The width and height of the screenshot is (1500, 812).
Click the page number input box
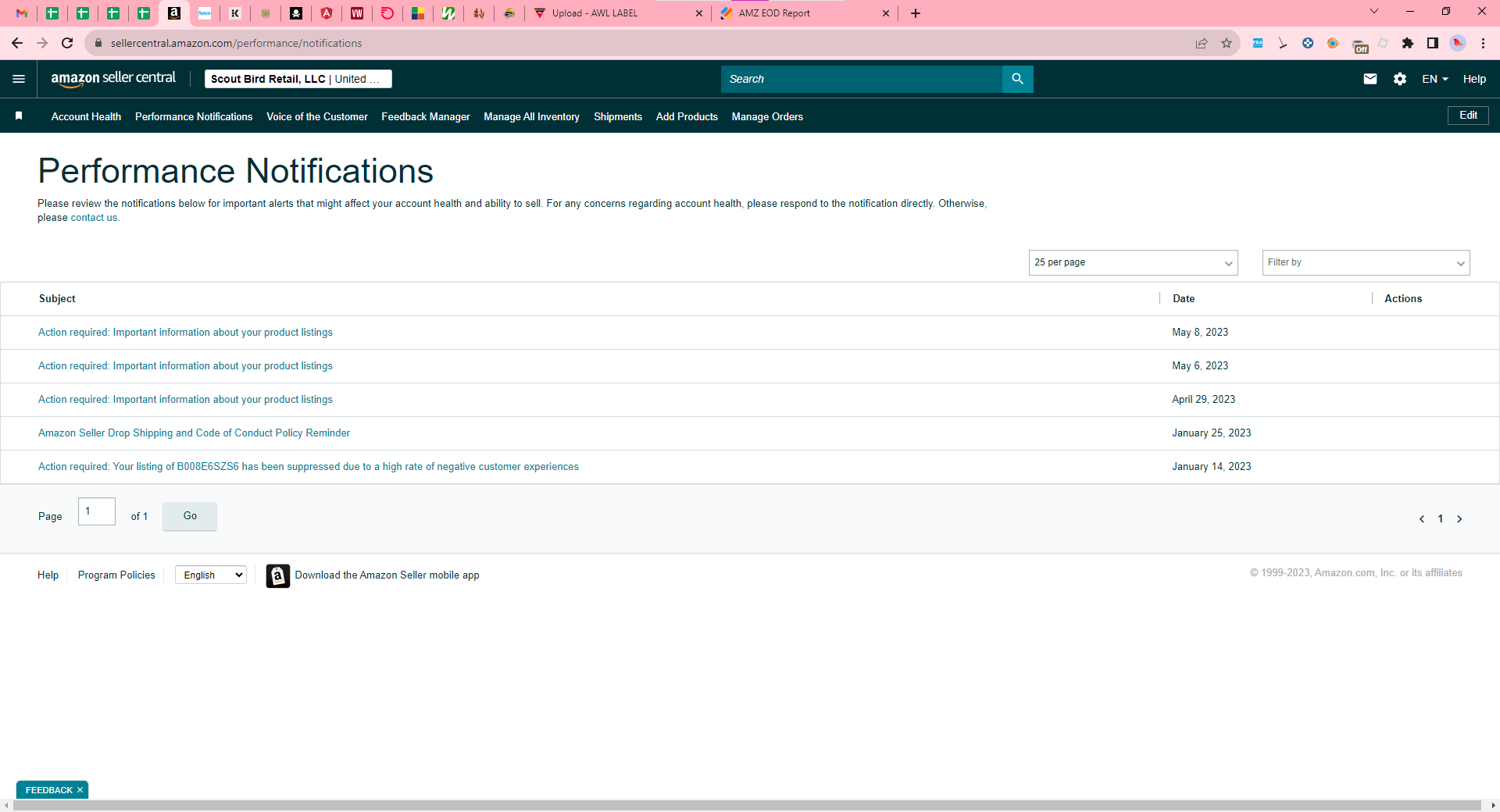[x=97, y=511]
